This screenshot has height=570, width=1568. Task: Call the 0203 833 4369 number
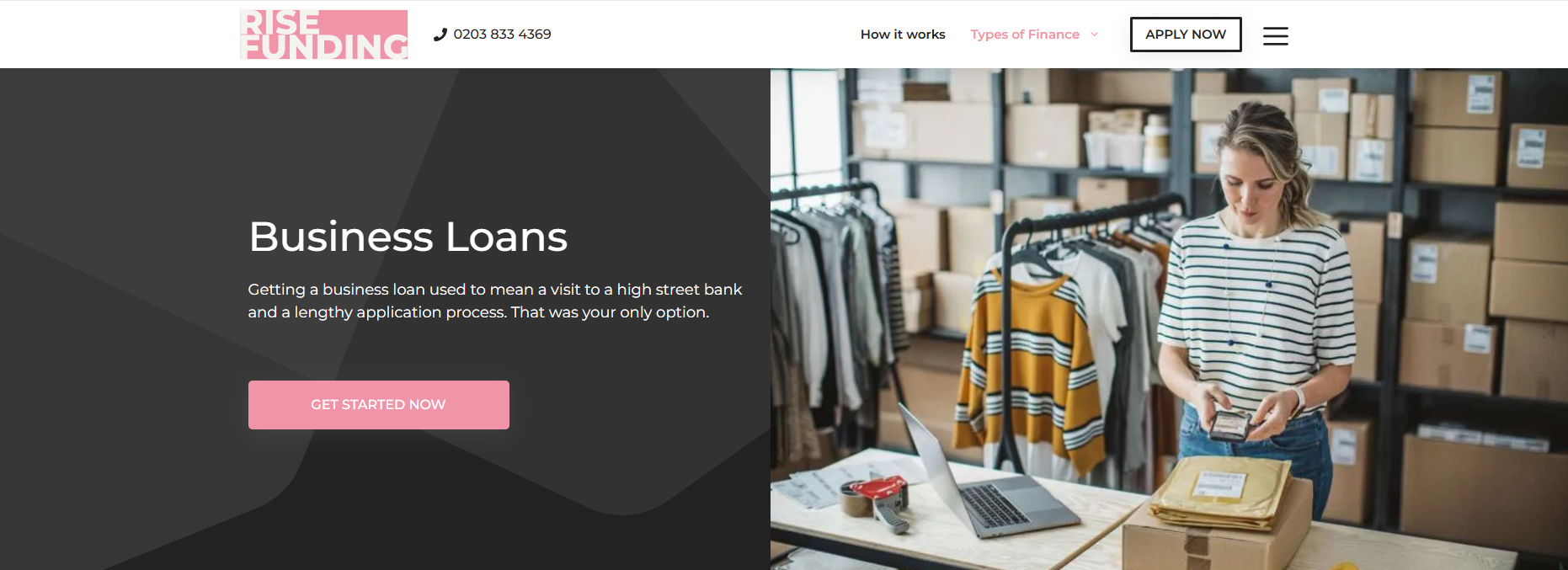(x=502, y=35)
